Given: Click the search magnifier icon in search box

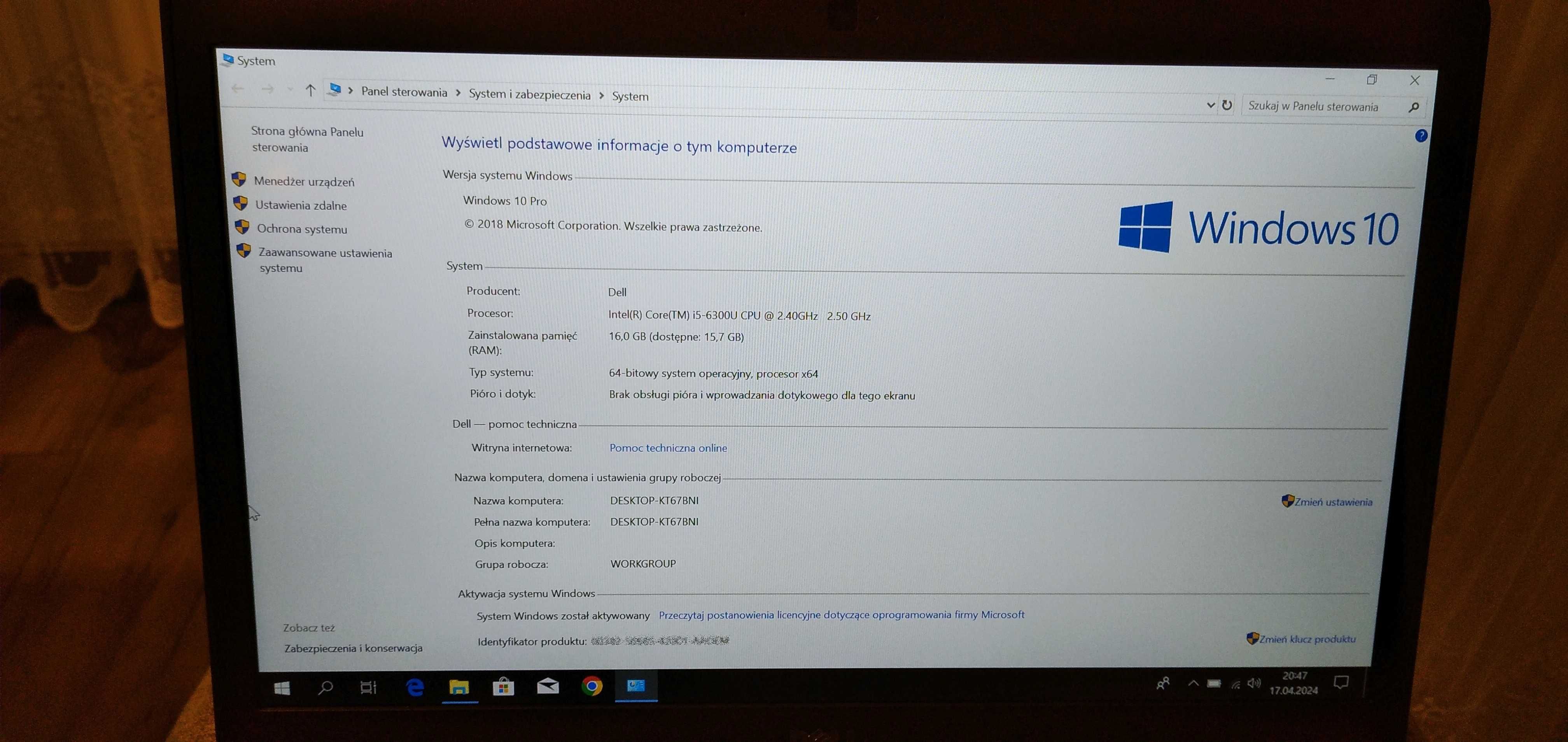Looking at the screenshot, I should pyautogui.click(x=1414, y=107).
